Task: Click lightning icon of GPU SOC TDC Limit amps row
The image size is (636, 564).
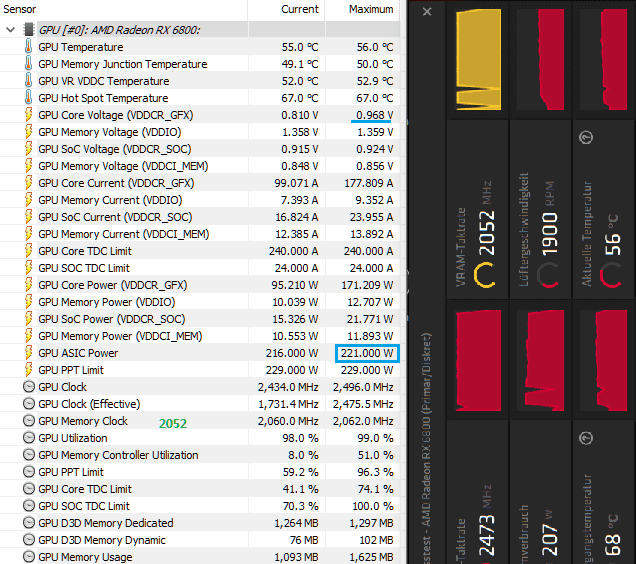Action: pos(28,268)
